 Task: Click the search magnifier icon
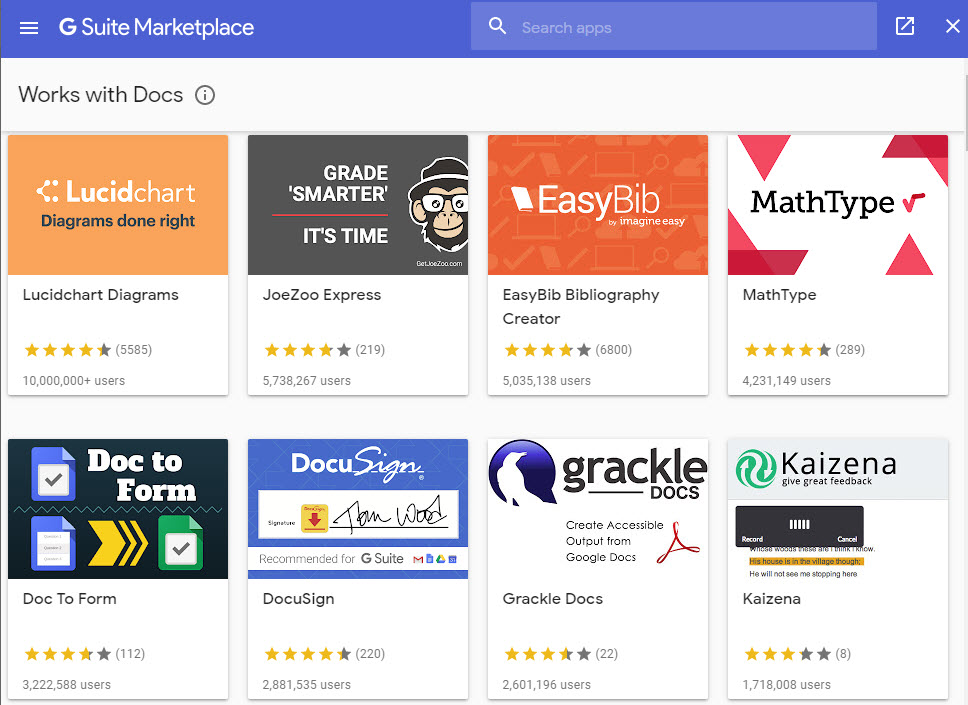497,26
